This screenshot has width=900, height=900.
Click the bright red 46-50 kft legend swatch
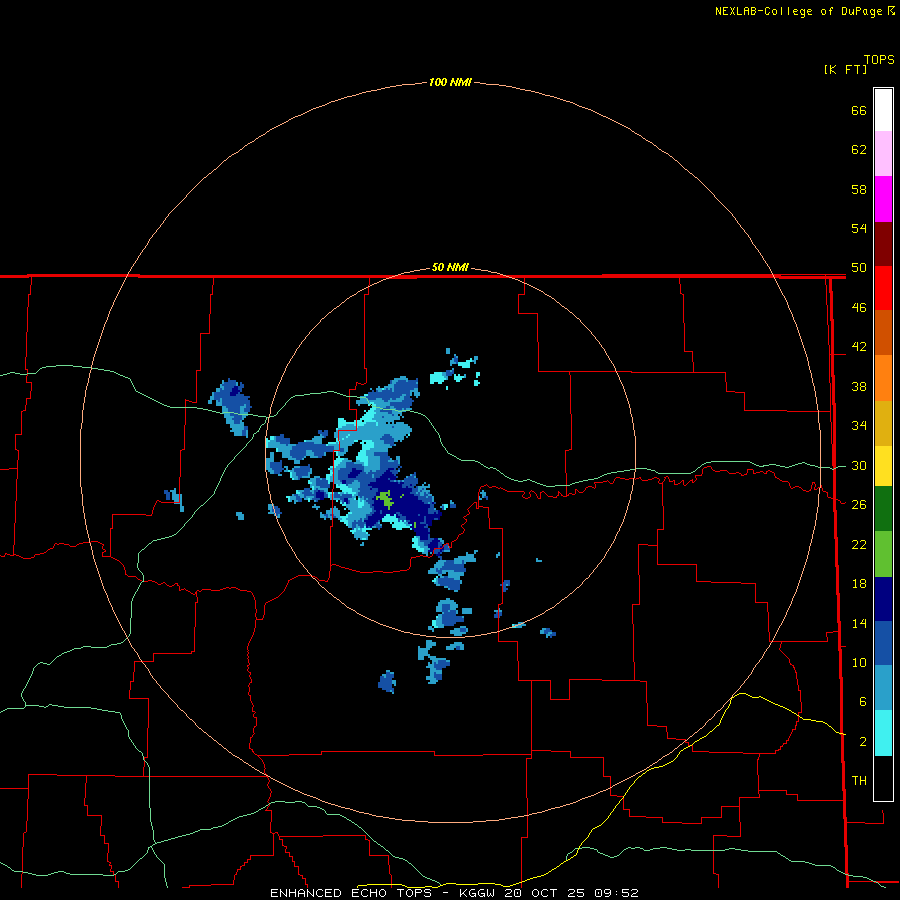click(883, 288)
